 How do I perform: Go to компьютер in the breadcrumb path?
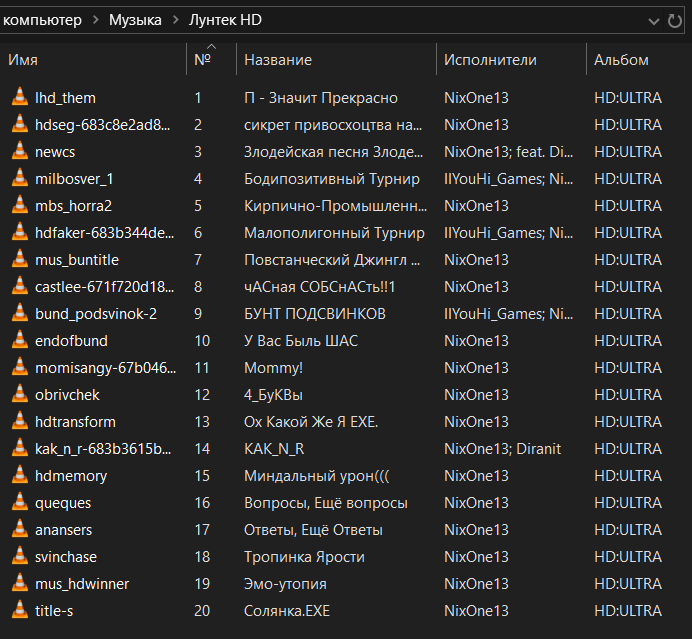coord(42,20)
